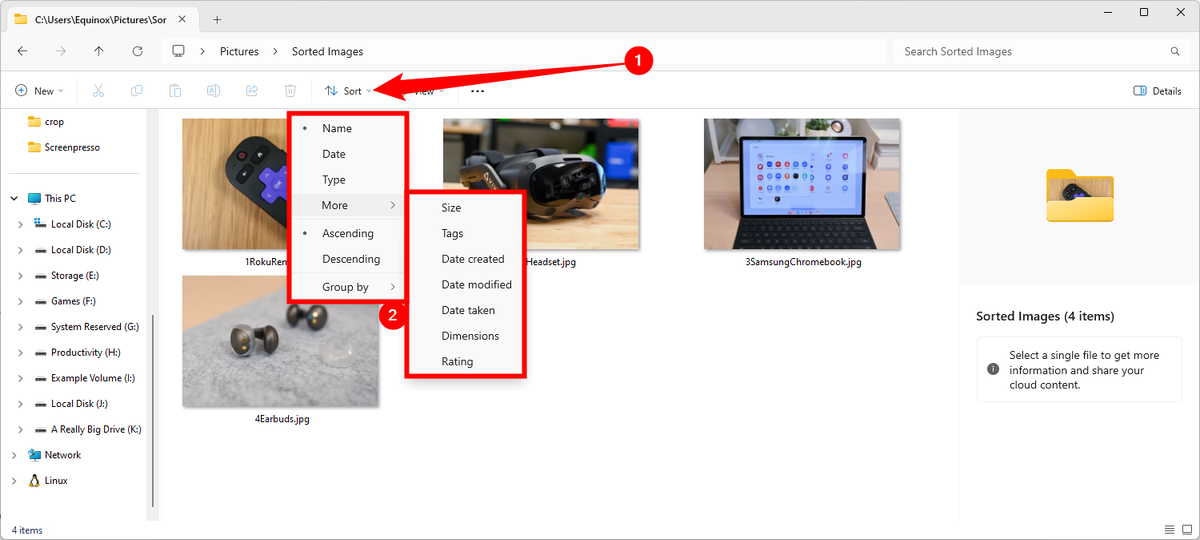Screen dimensions: 1200x540
Task: Click Pictures in the breadcrumb path
Action: (x=239, y=51)
